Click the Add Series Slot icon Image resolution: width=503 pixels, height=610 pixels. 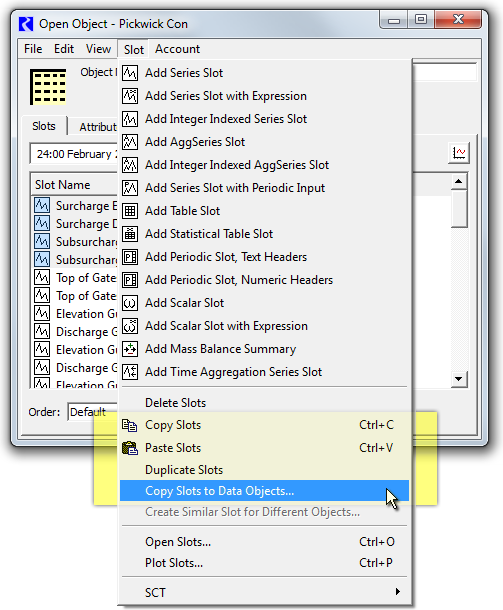[x=130, y=73]
